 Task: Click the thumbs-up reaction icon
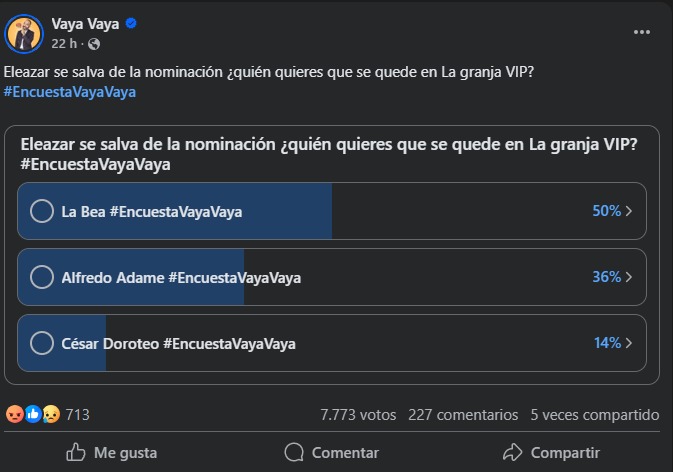coord(32,414)
